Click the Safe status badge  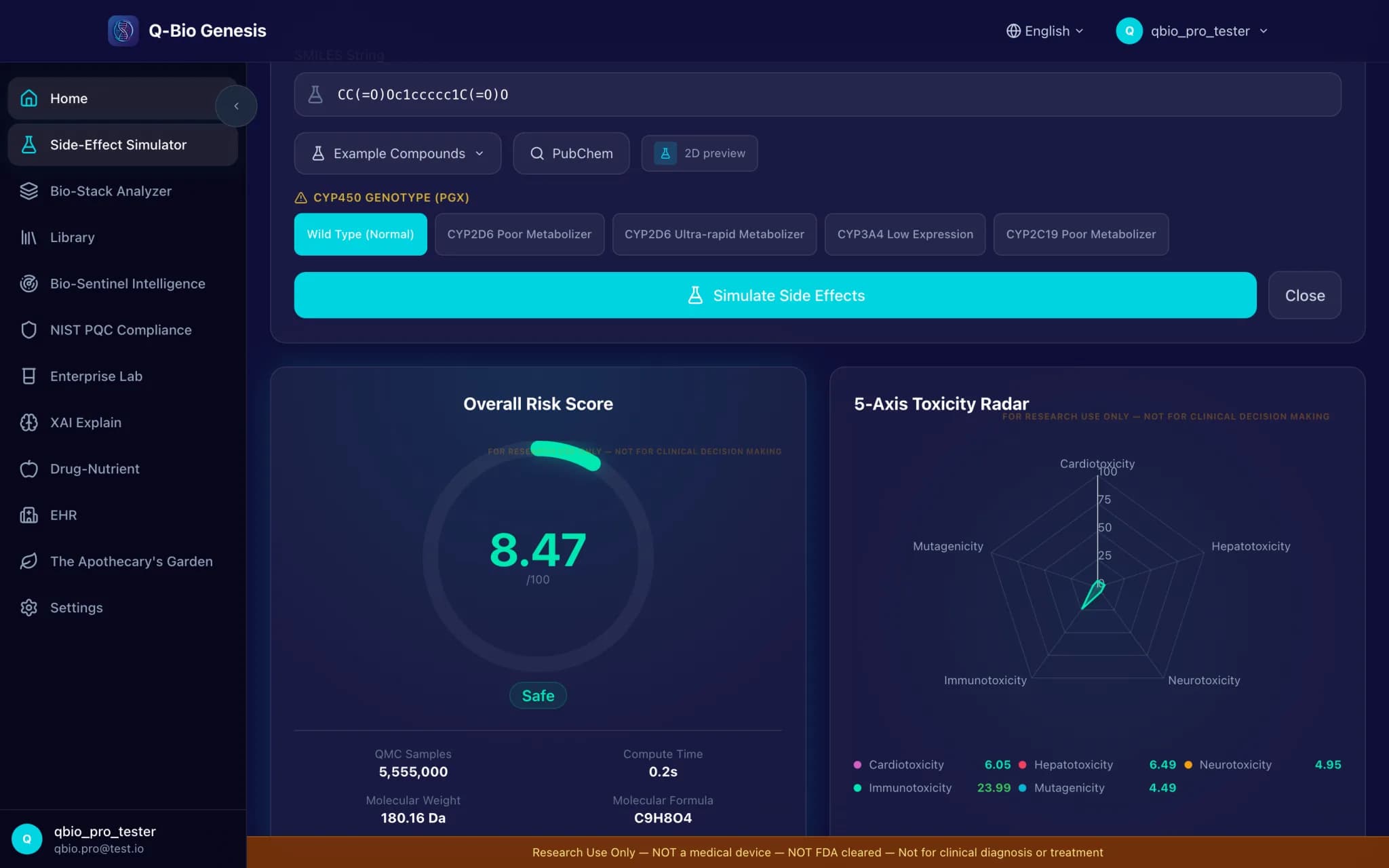click(x=538, y=696)
